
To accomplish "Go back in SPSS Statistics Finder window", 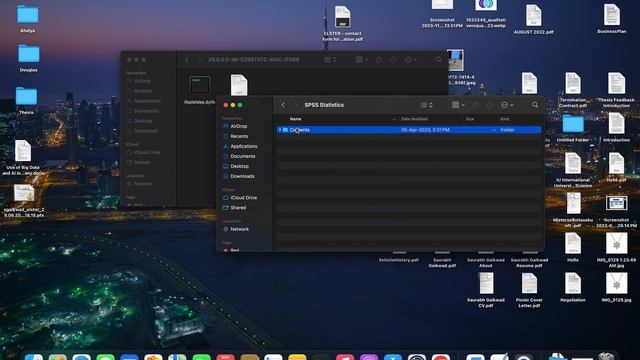I will click(x=283, y=105).
